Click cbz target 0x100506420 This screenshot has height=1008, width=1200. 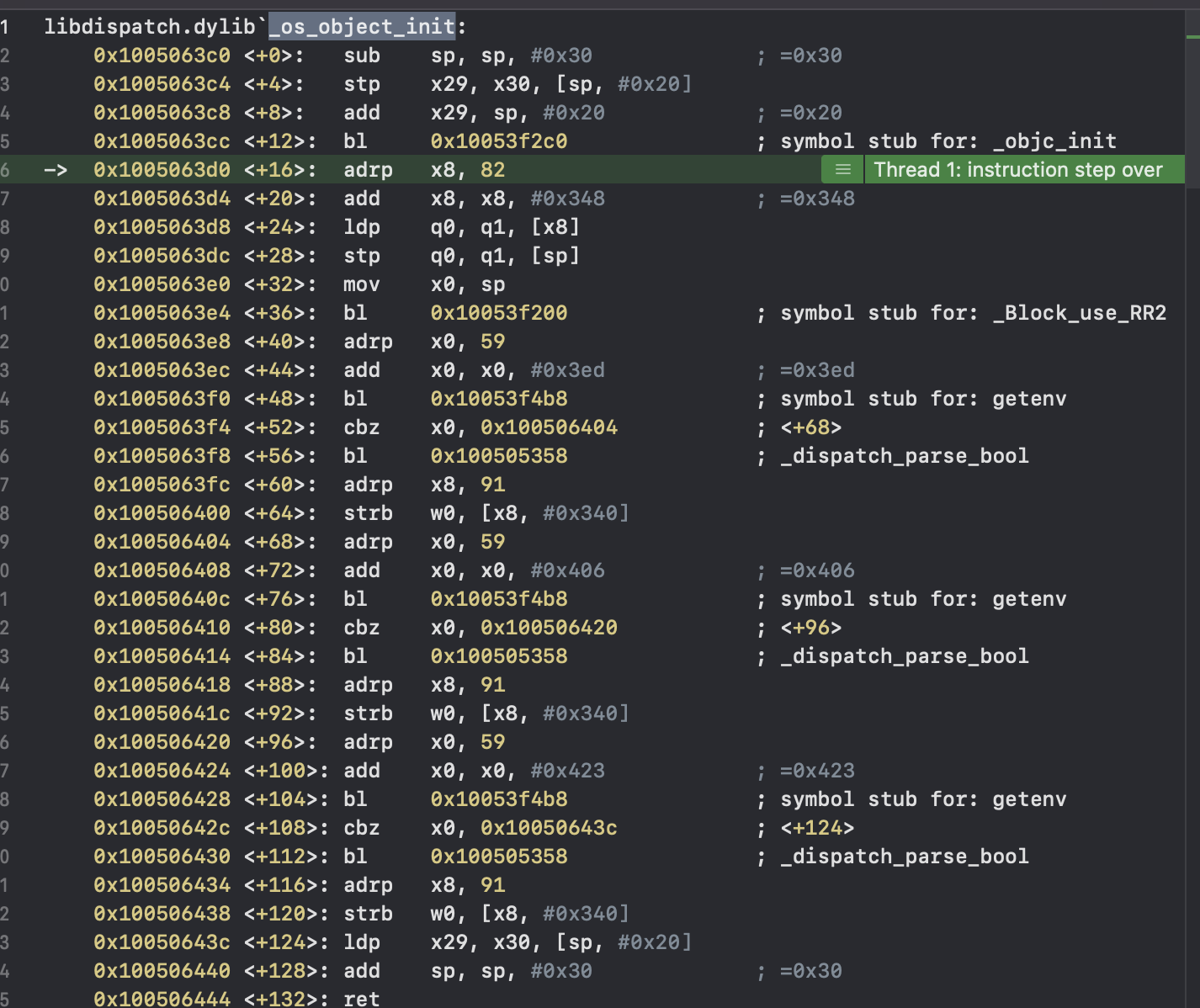click(549, 628)
